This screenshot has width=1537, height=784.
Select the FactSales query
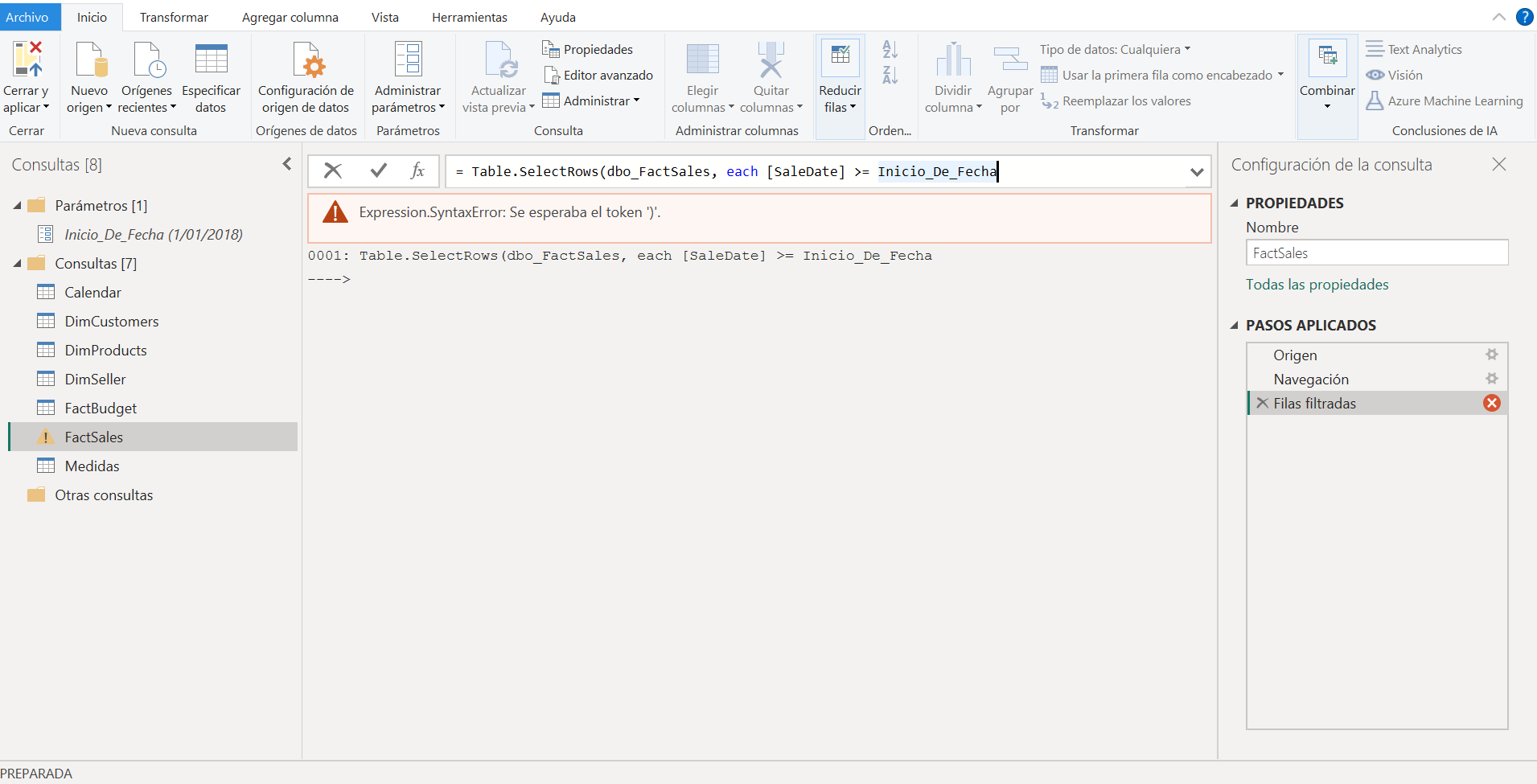pos(153,437)
